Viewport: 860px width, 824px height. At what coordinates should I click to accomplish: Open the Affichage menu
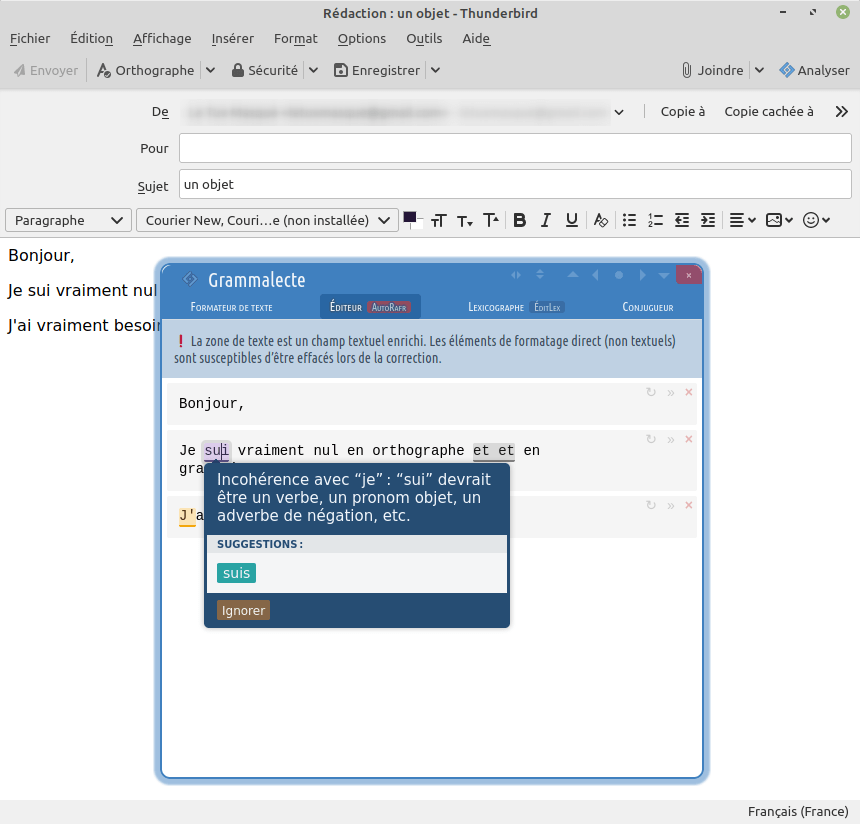[x=162, y=38]
